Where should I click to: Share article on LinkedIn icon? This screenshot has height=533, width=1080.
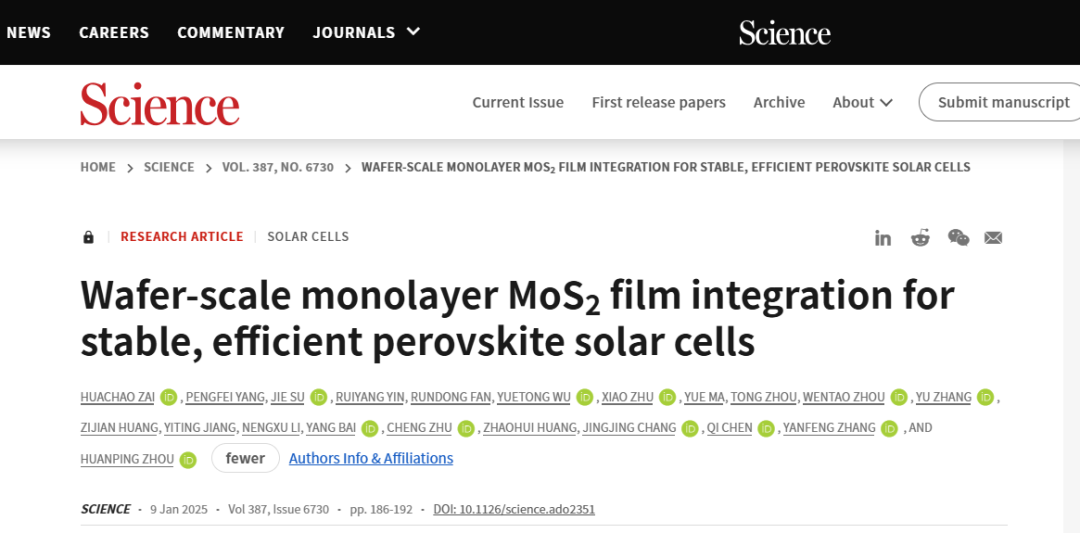(883, 237)
